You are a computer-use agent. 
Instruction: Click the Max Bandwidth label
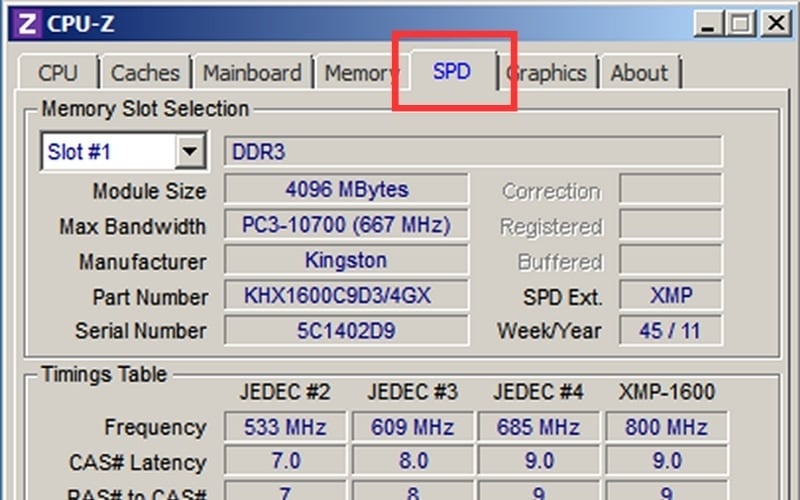[133, 227]
